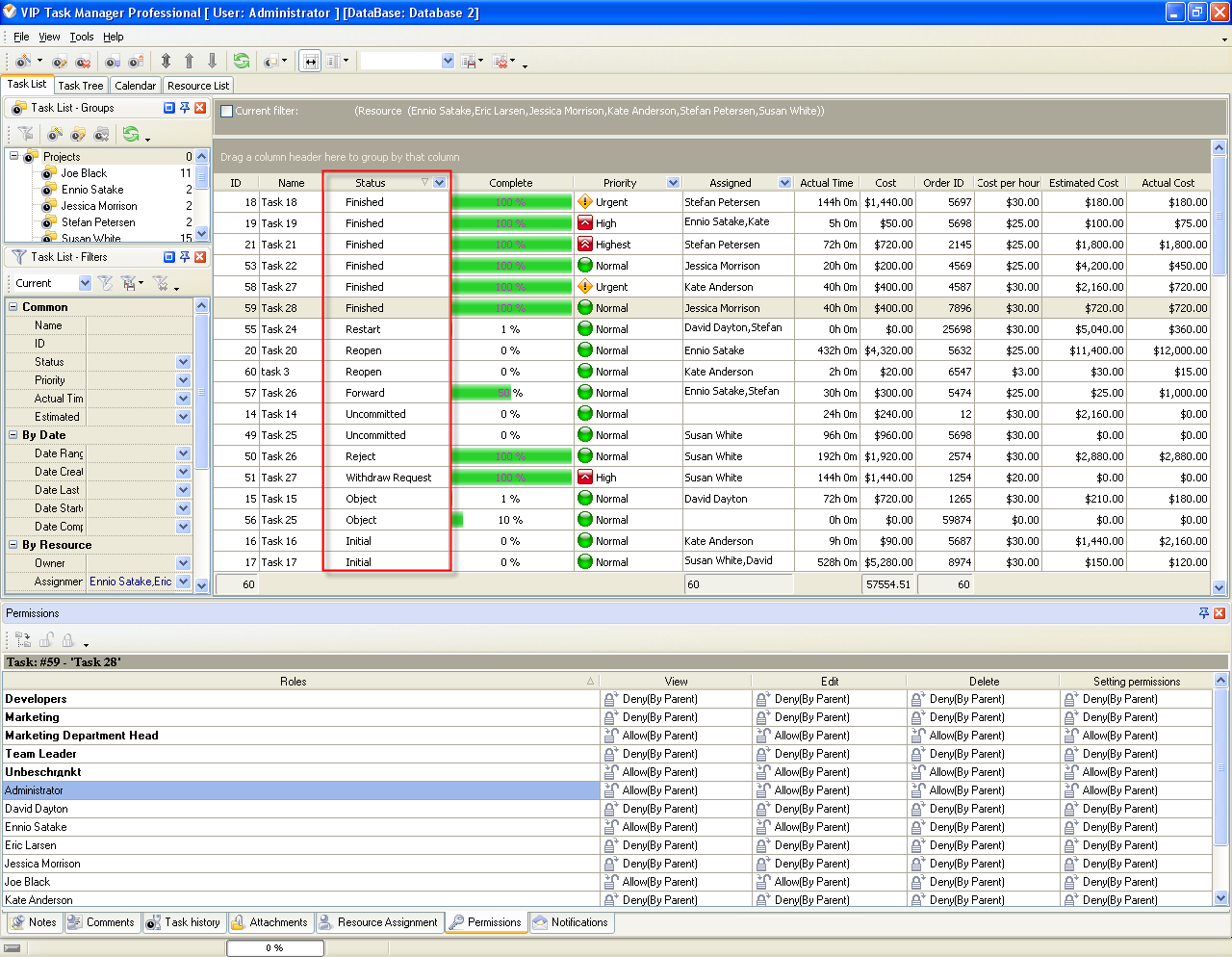Click the New Group icon in Groups panel
Viewport: 1232px width, 957px height.
tap(55, 134)
